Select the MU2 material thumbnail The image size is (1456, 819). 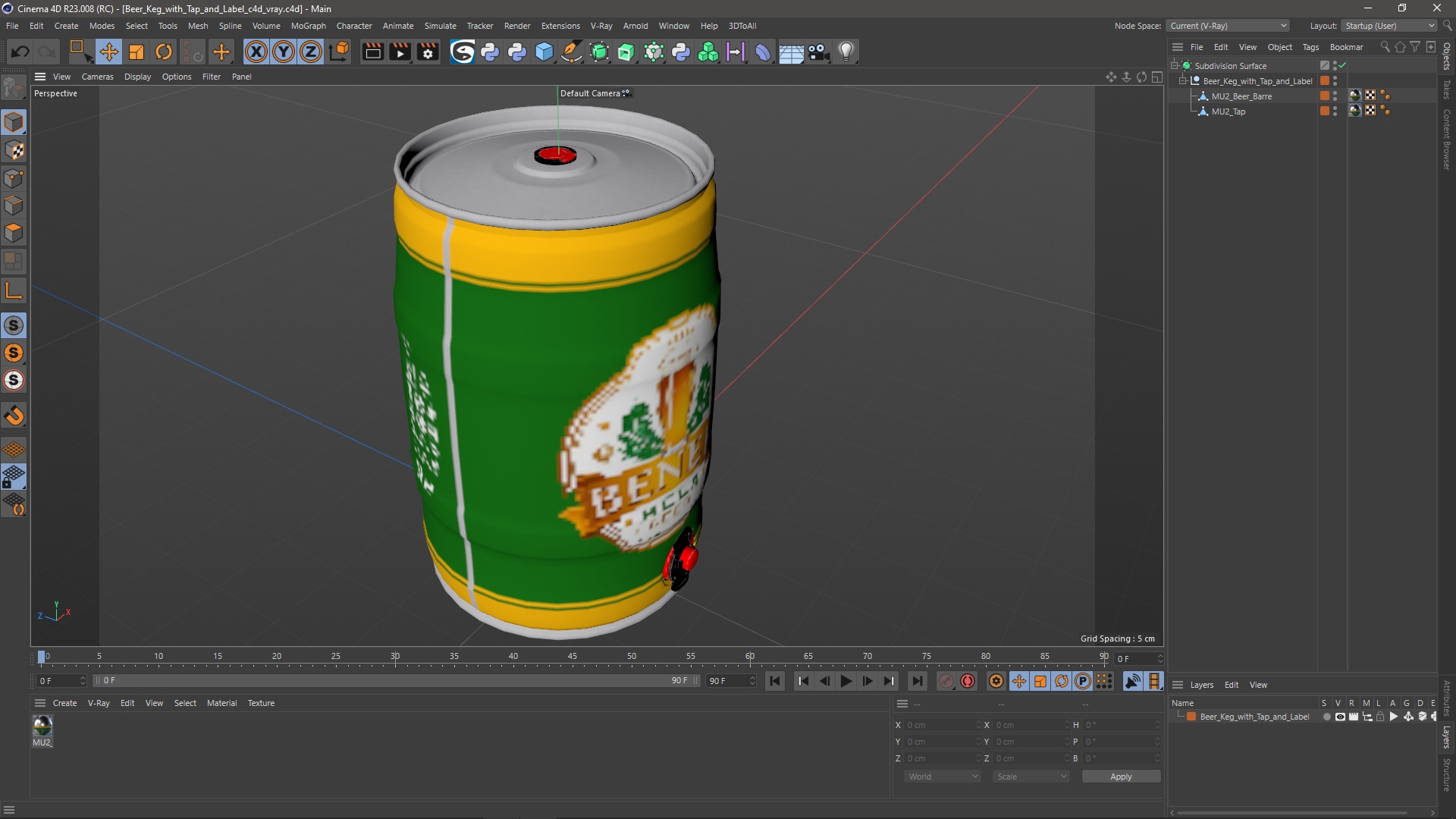42,726
